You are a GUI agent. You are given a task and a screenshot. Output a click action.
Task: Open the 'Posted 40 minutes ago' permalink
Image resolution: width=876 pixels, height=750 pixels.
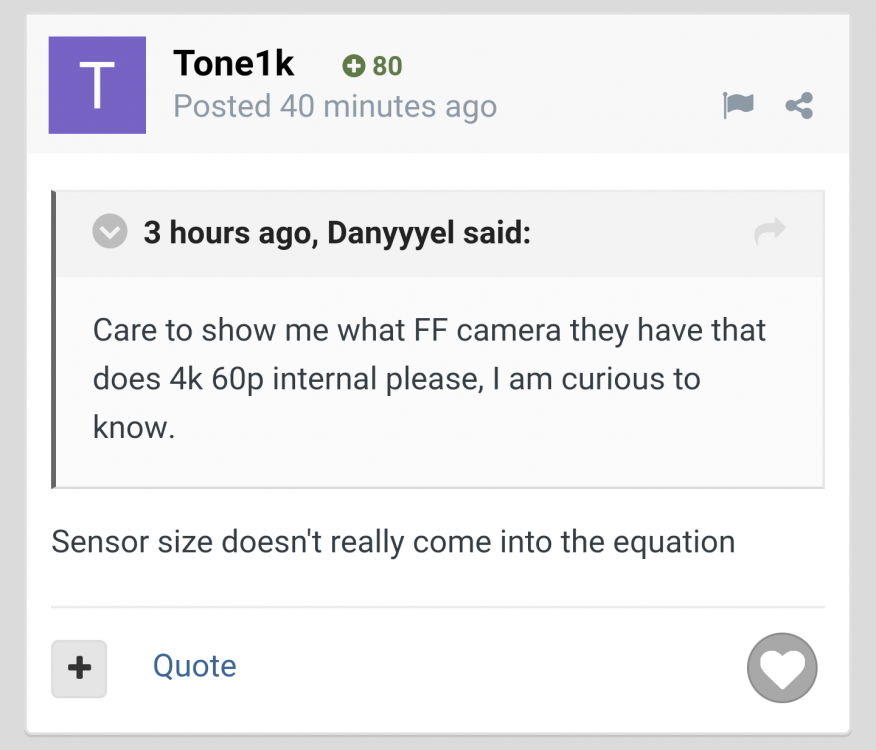334,106
